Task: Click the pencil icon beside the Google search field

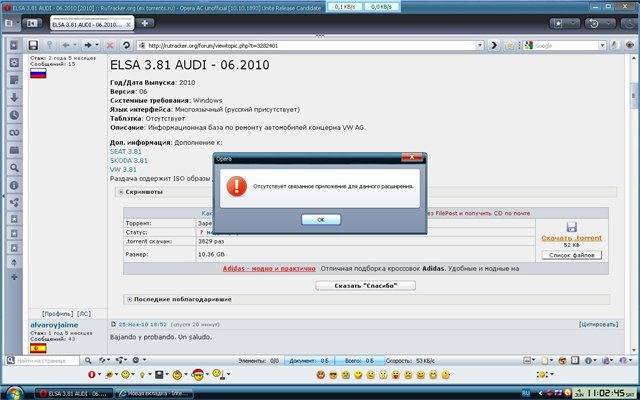Action: click(x=614, y=45)
